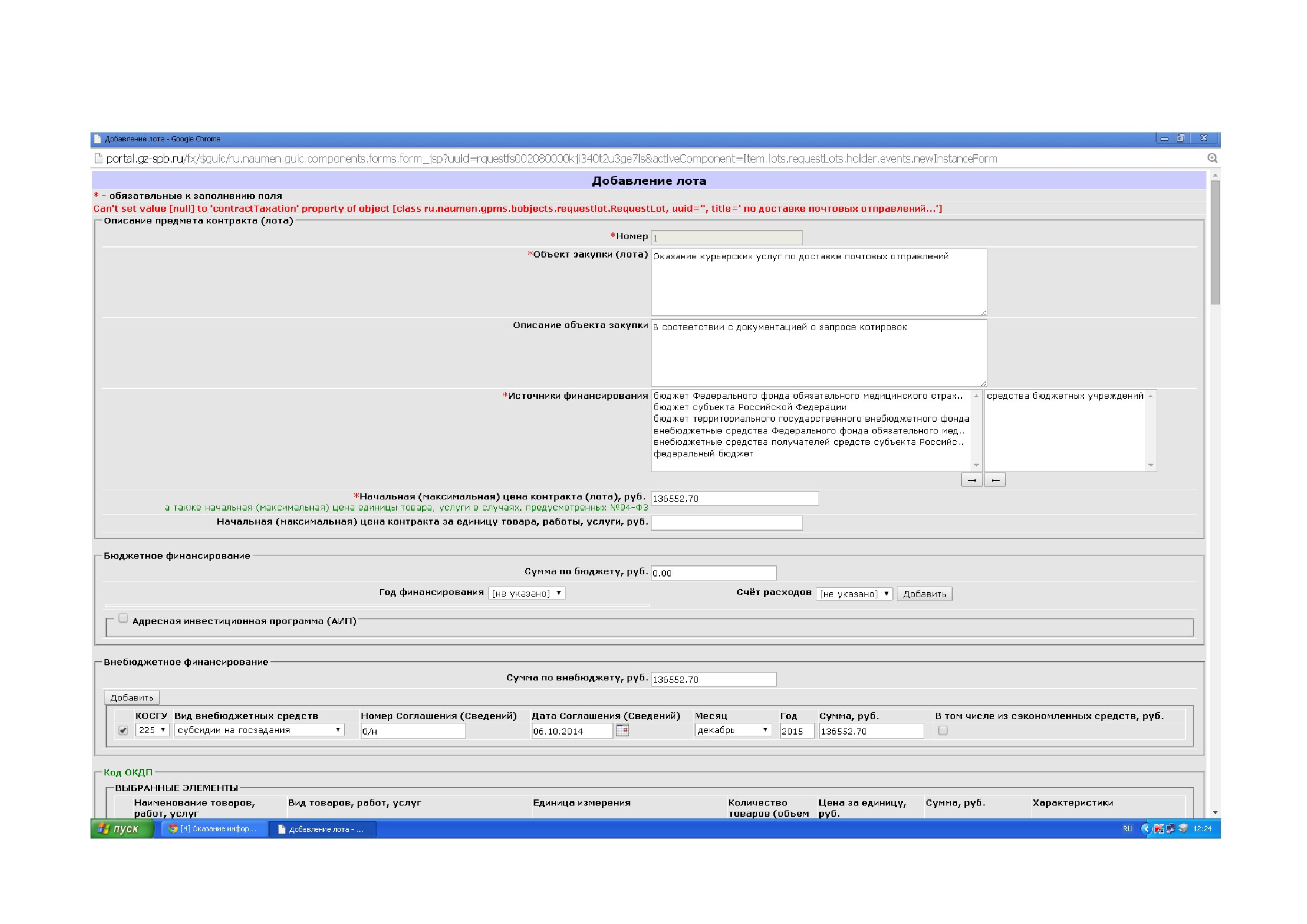Enable the Адресная инвестиционная программа checkbox
The width and height of the screenshot is (1307, 924).
(x=123, y=618)
